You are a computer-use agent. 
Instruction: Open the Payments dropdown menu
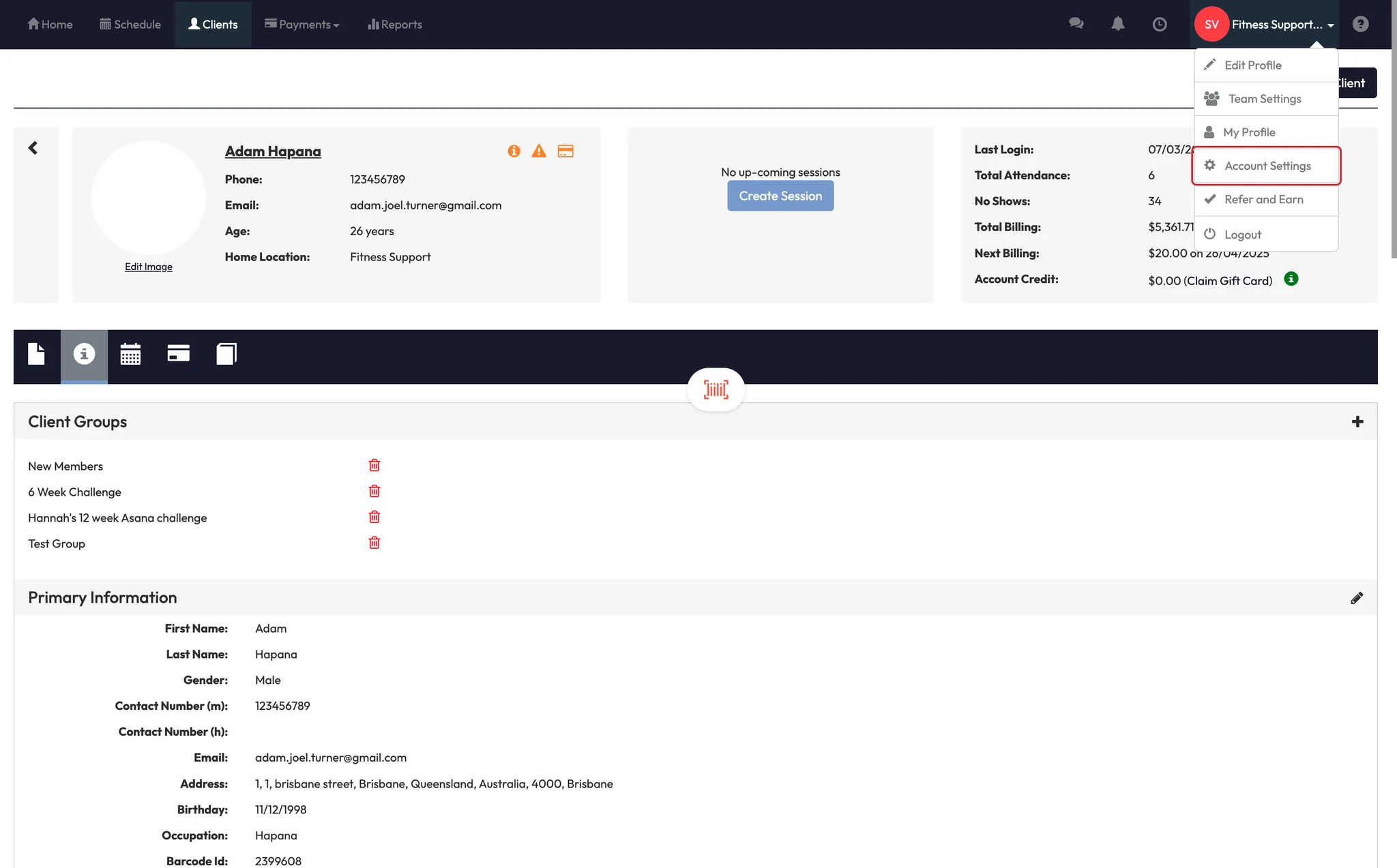[x=302, y=25]
